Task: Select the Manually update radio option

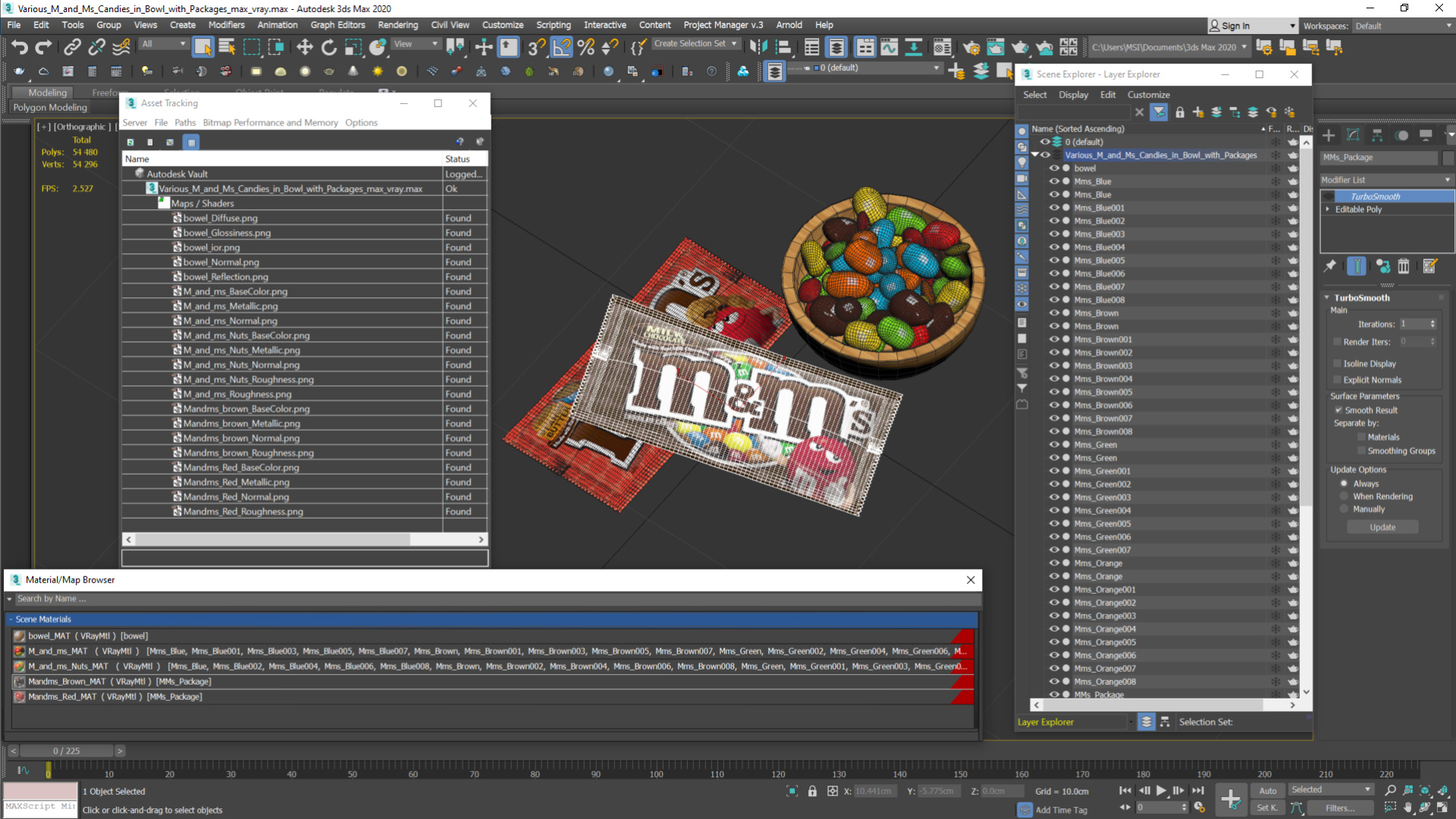Action: [x=1344, y=509]
